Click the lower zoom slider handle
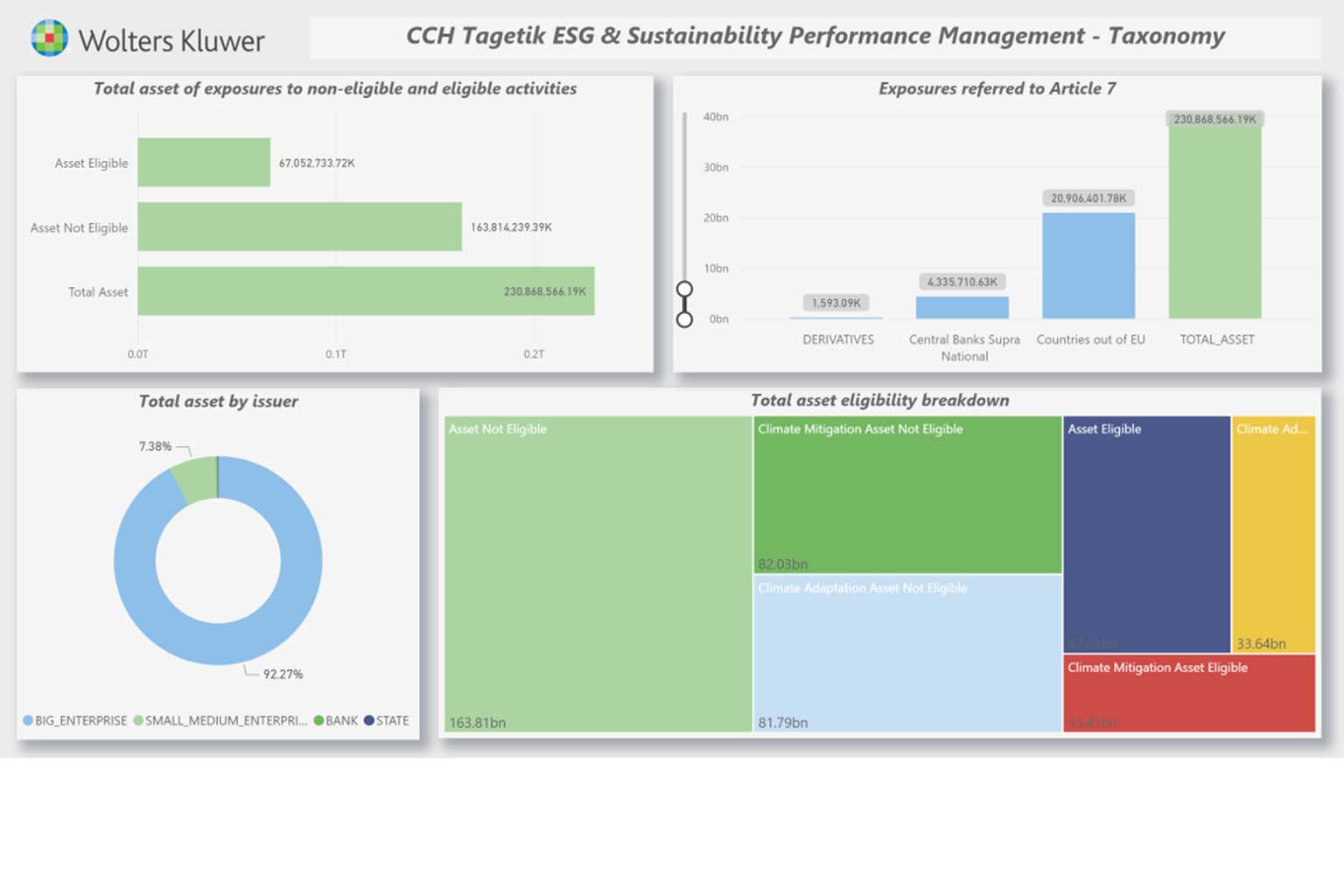 click(684, 319)
